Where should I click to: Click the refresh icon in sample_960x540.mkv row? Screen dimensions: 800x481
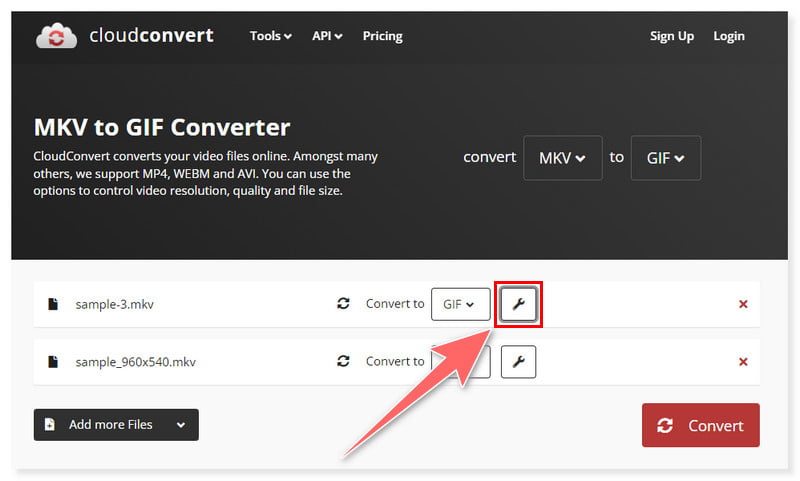(343, 361)
